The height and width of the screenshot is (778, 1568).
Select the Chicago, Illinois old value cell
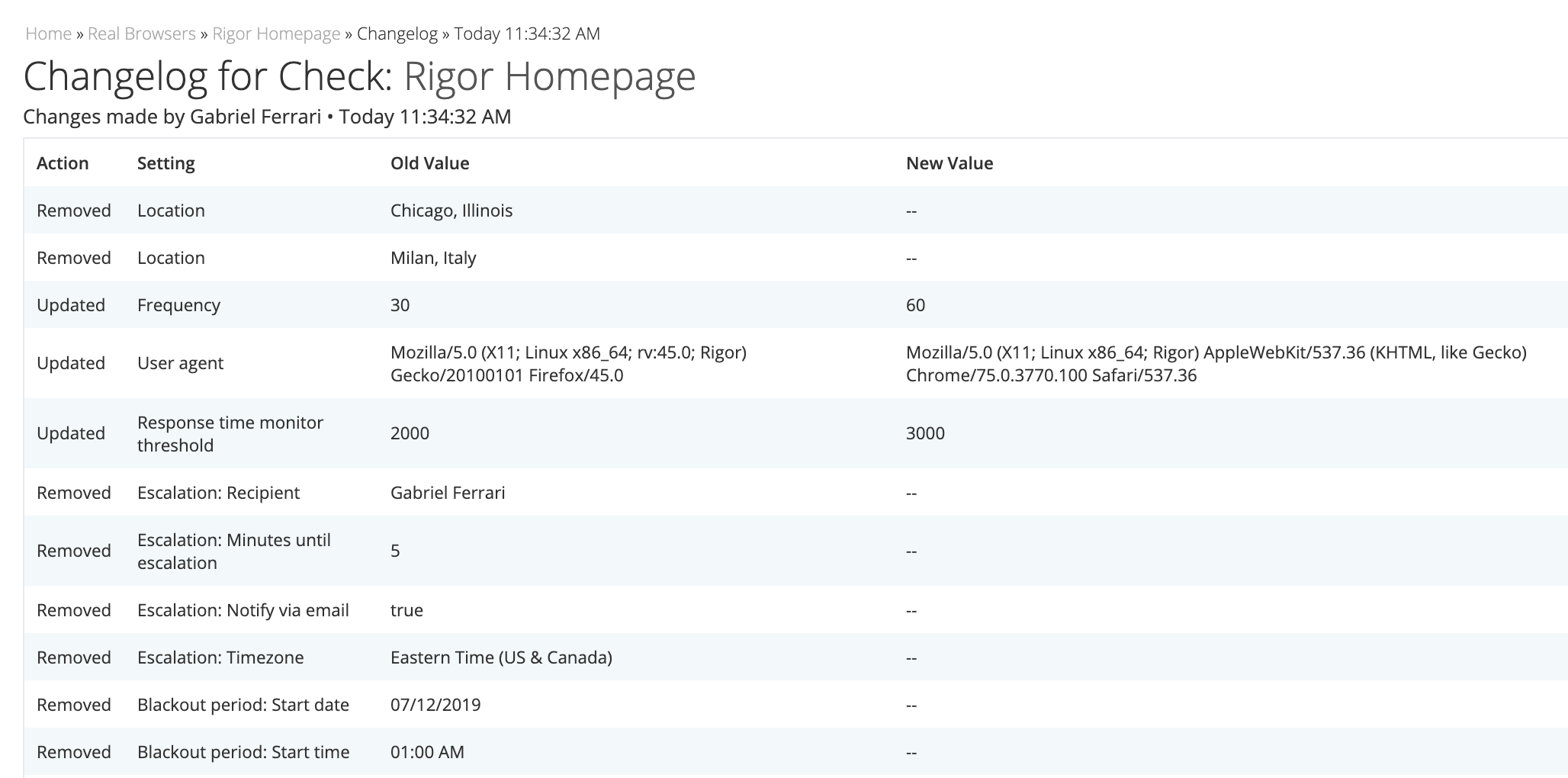point(451,211)
